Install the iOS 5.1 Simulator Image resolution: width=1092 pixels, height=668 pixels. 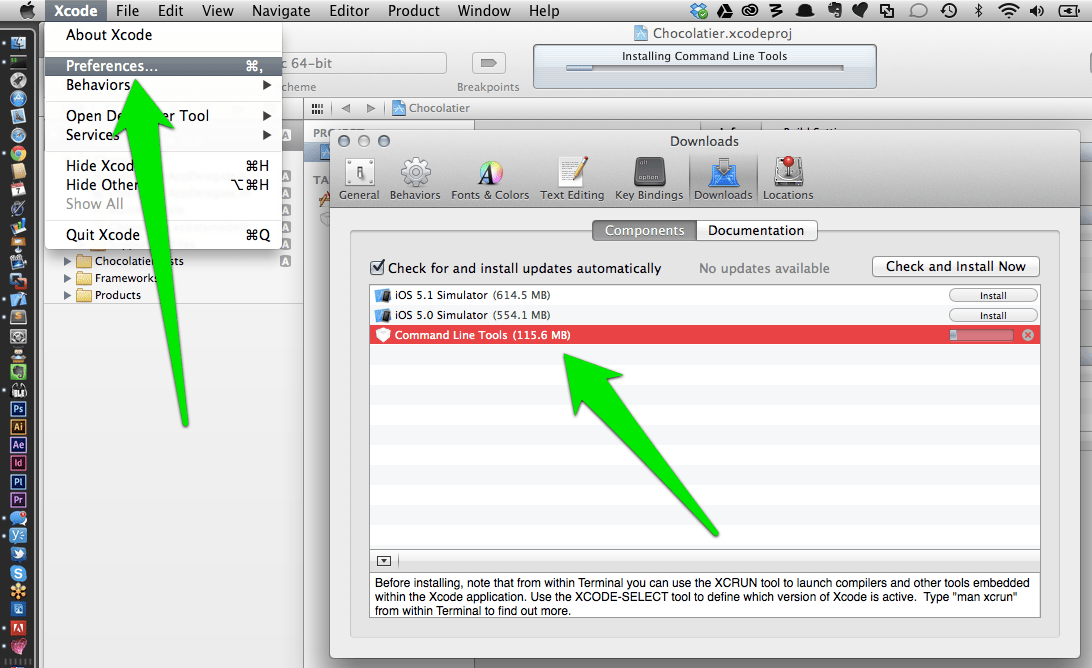point(993,295)
